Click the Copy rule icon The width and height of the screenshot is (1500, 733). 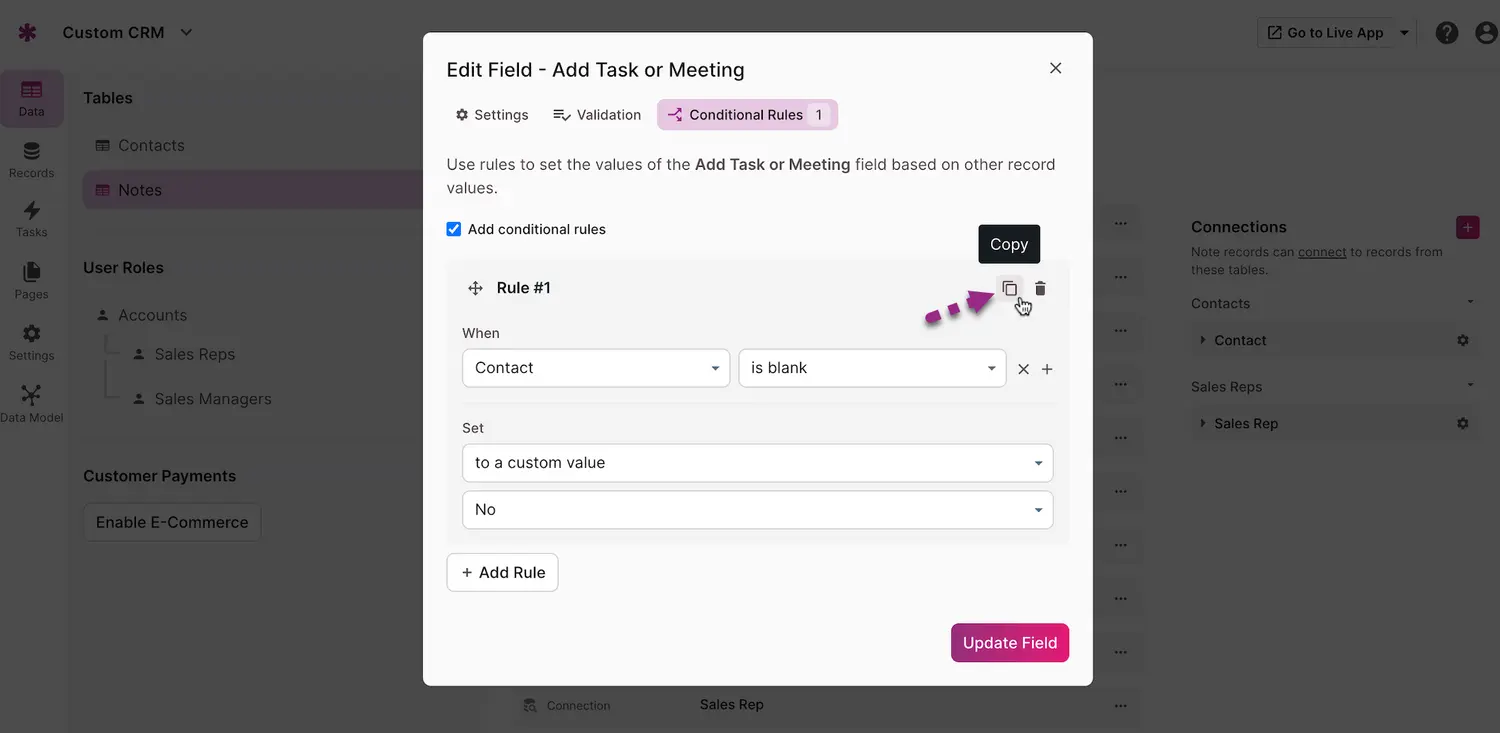(x=1009, y=288)
